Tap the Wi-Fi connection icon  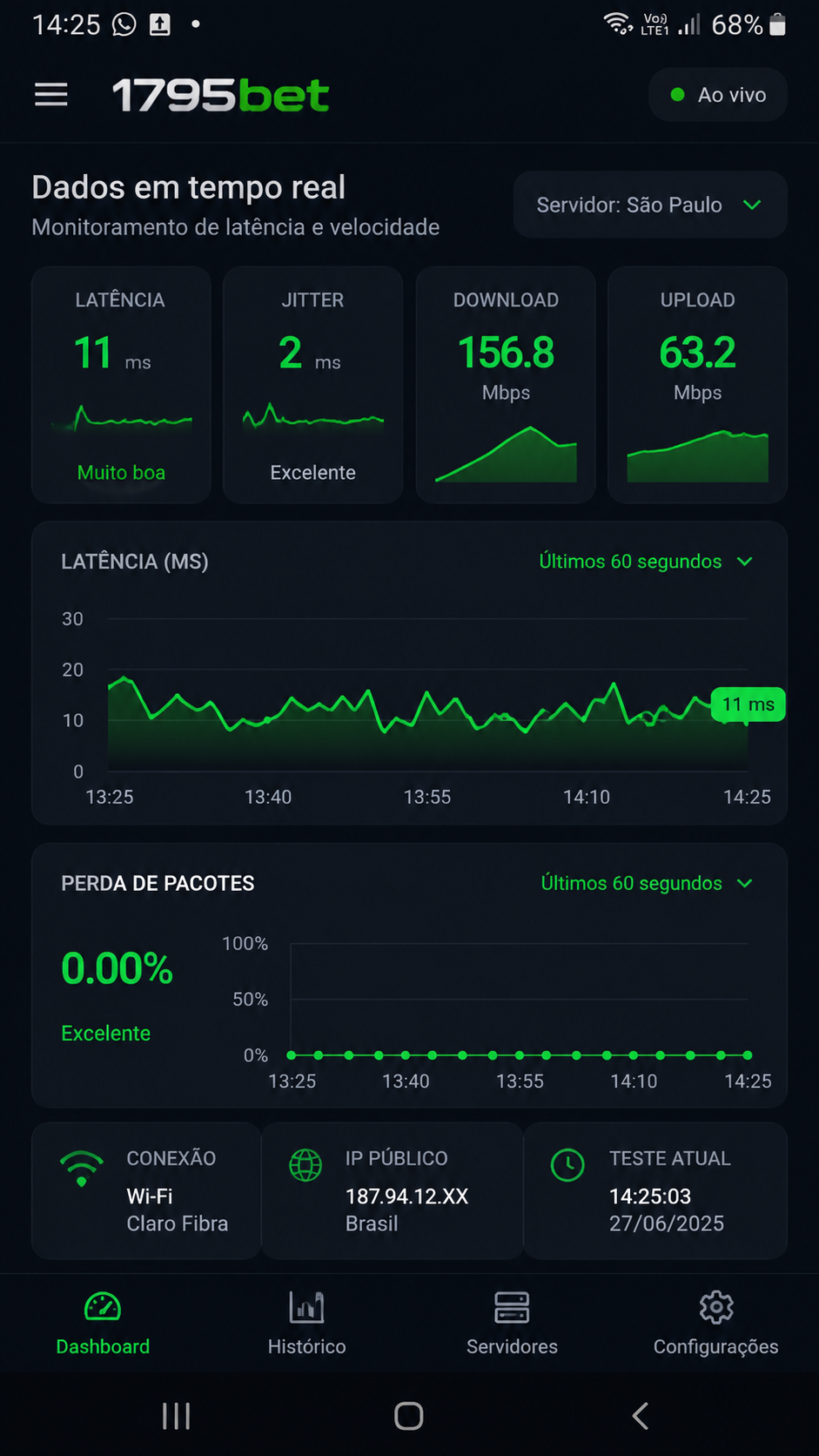pyautogui.click(x=82, y=1168)
